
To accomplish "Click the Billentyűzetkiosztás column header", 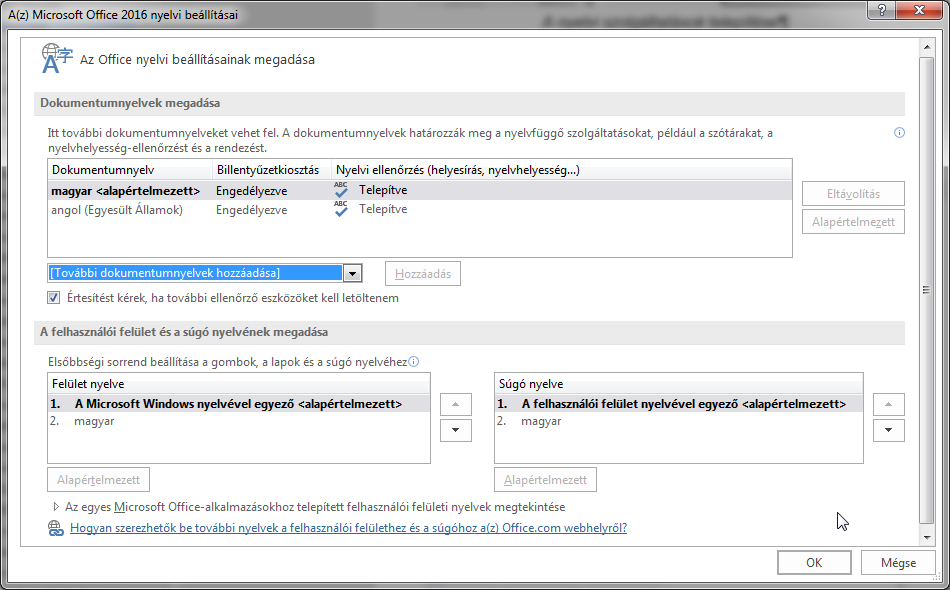I will point(272,170).
